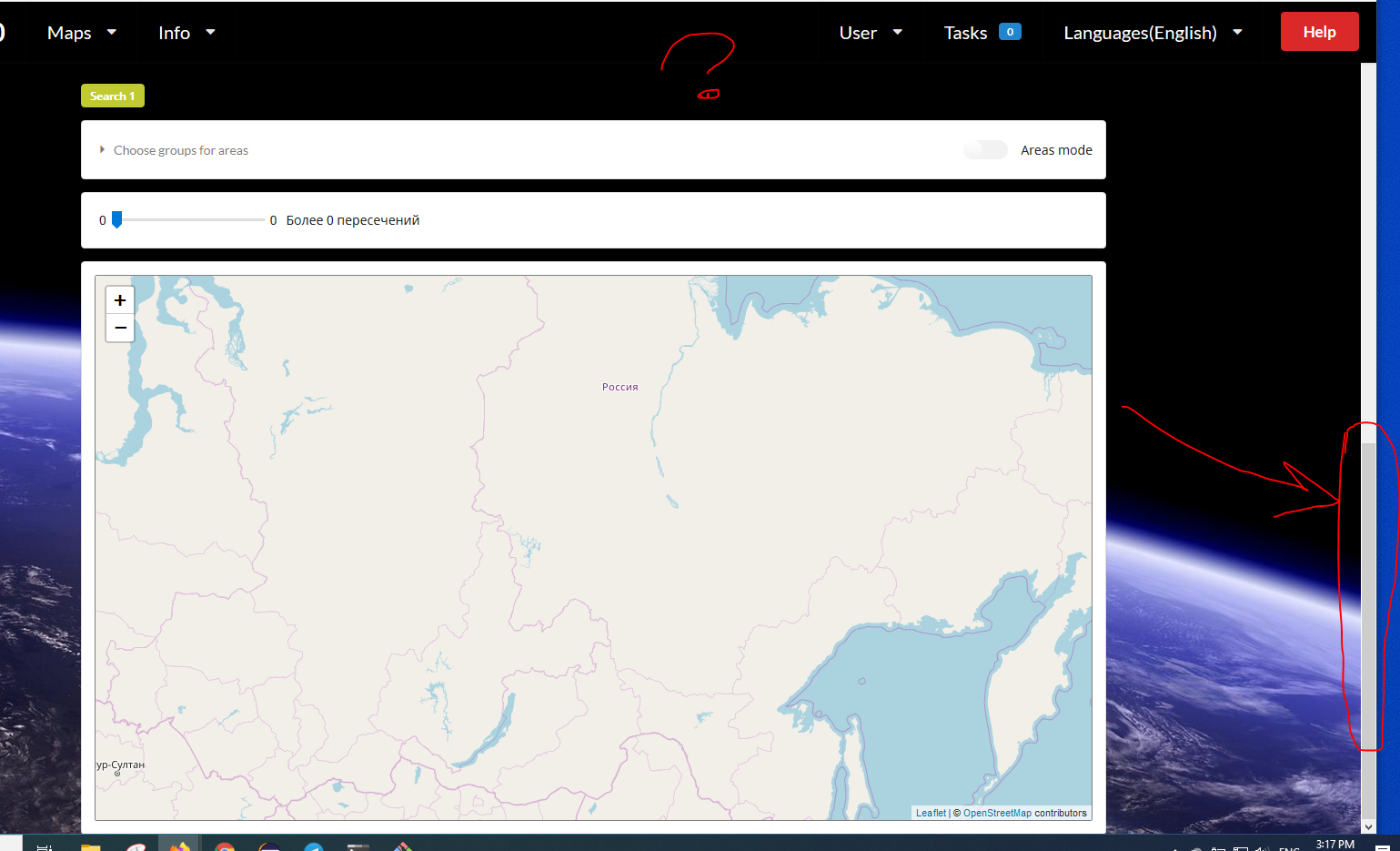Select the Search 1 tab

(x=112, y=95)
